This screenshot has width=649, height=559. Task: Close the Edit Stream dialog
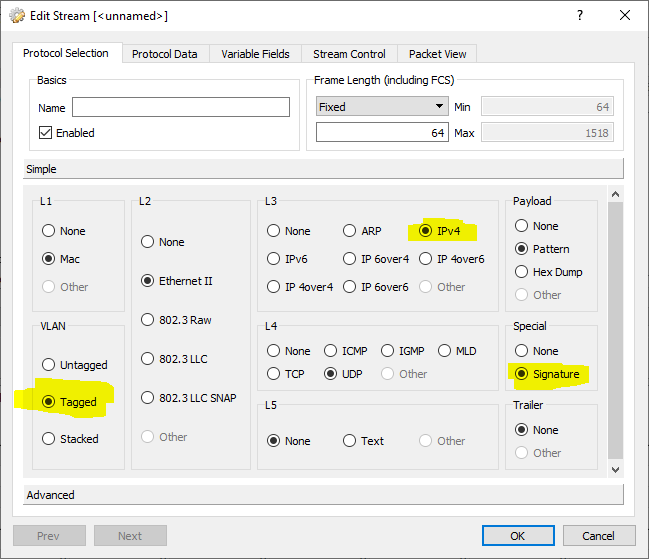pyautogui.click(x=625, y=15)
